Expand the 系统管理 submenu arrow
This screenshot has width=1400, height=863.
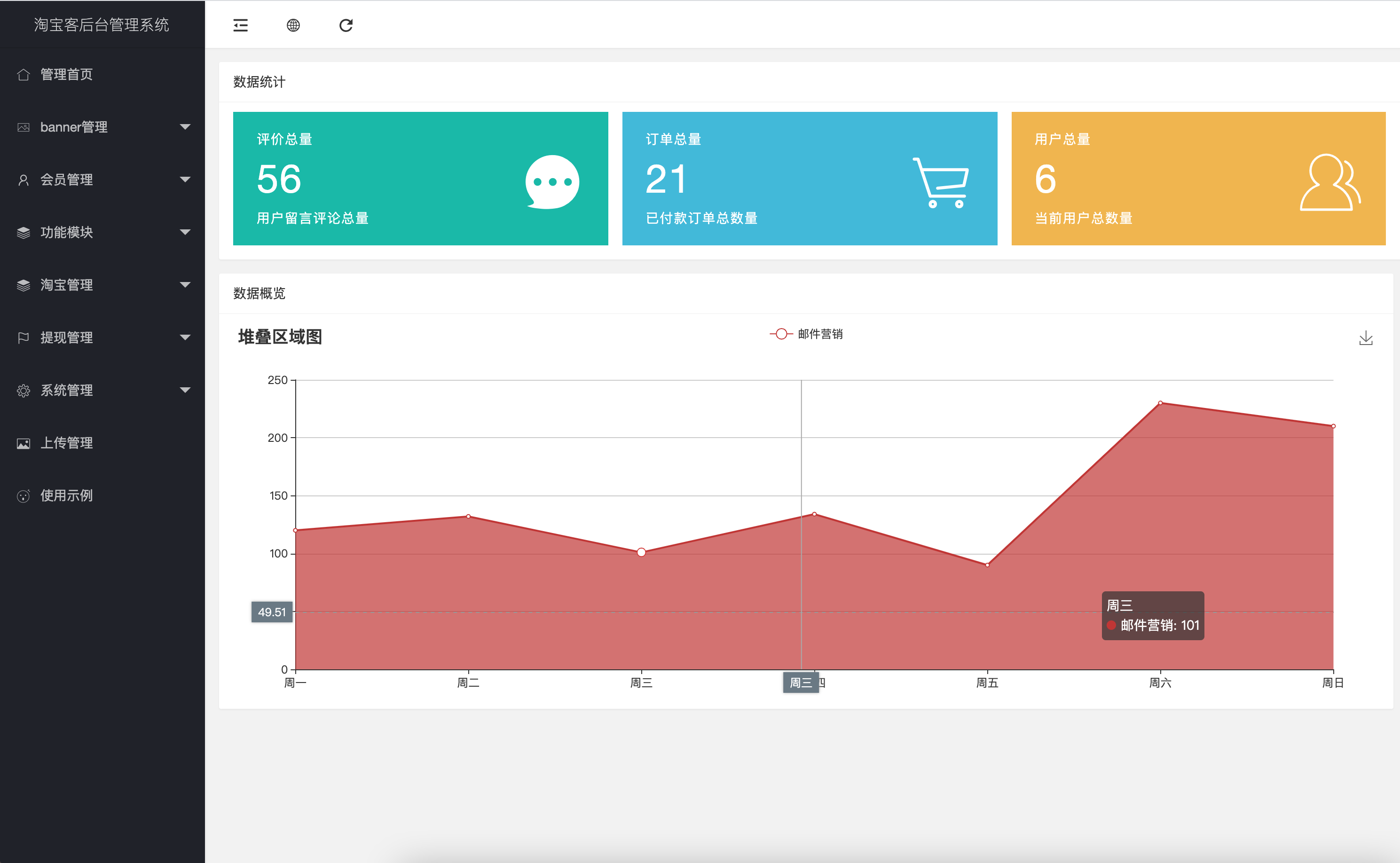(x=185, y=390)
